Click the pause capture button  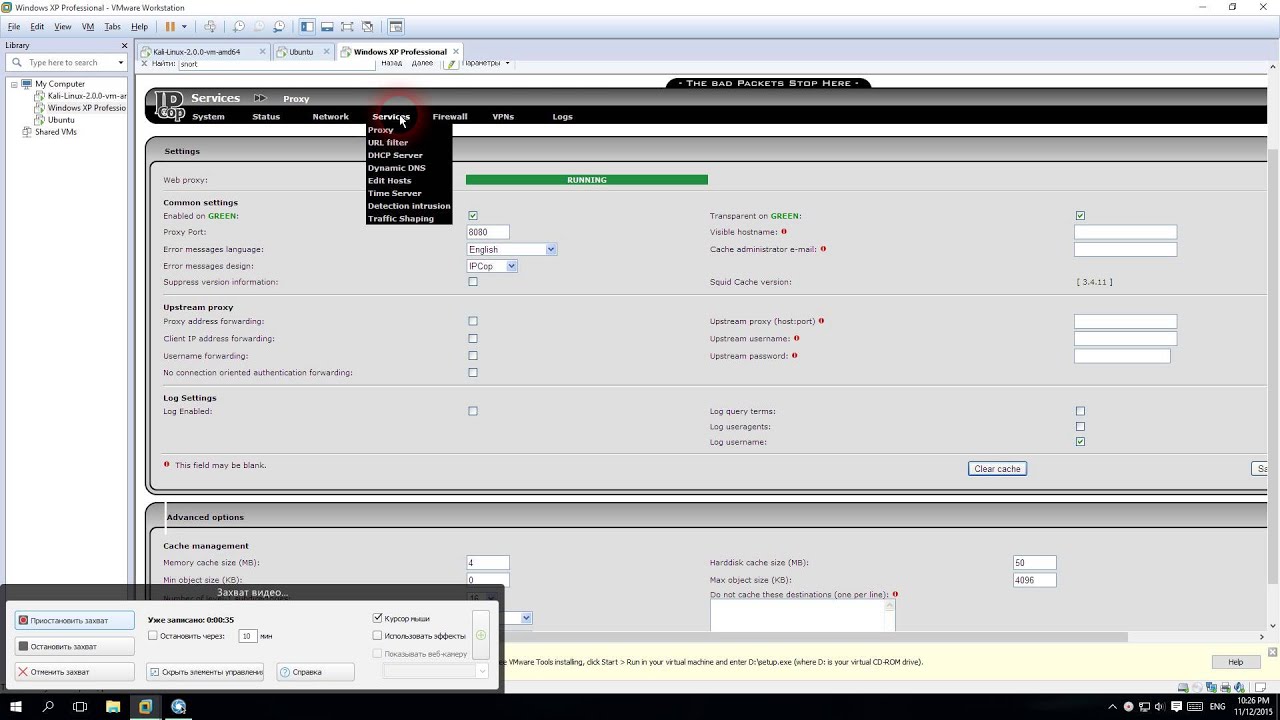[75, 621]
